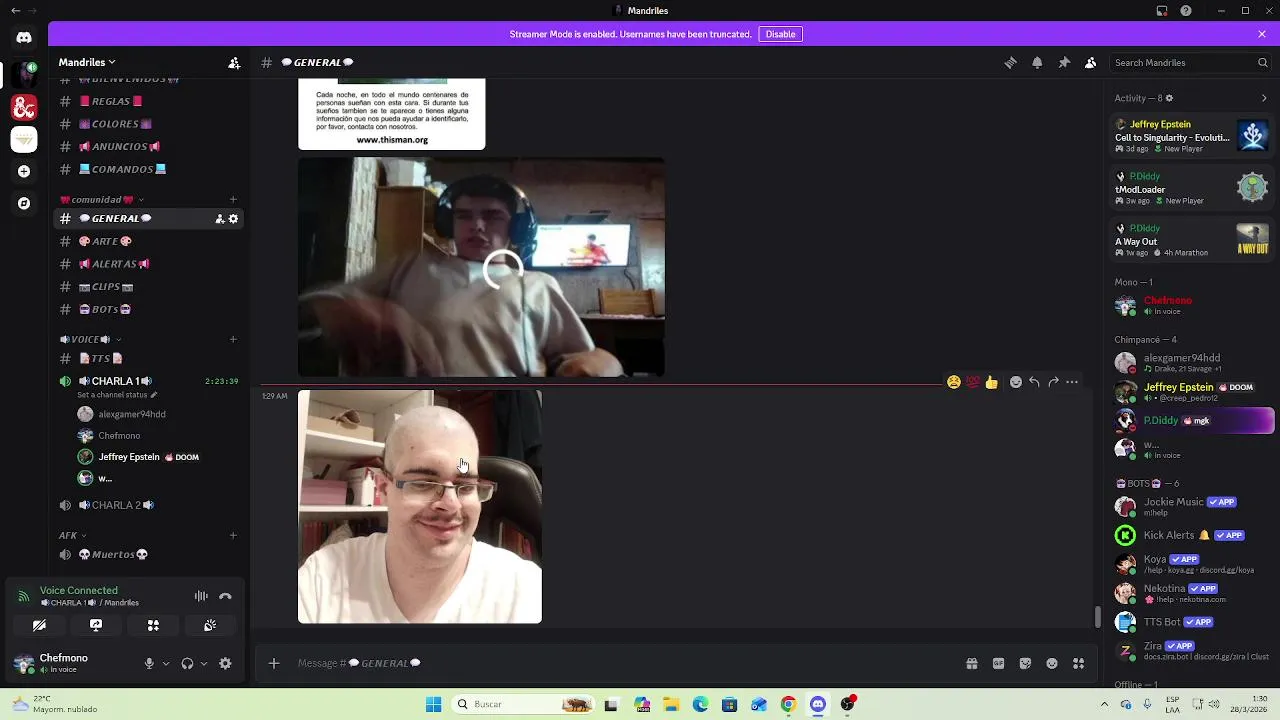Open ALERTAS channel
1280x720 pixels.
click(147, 264)
